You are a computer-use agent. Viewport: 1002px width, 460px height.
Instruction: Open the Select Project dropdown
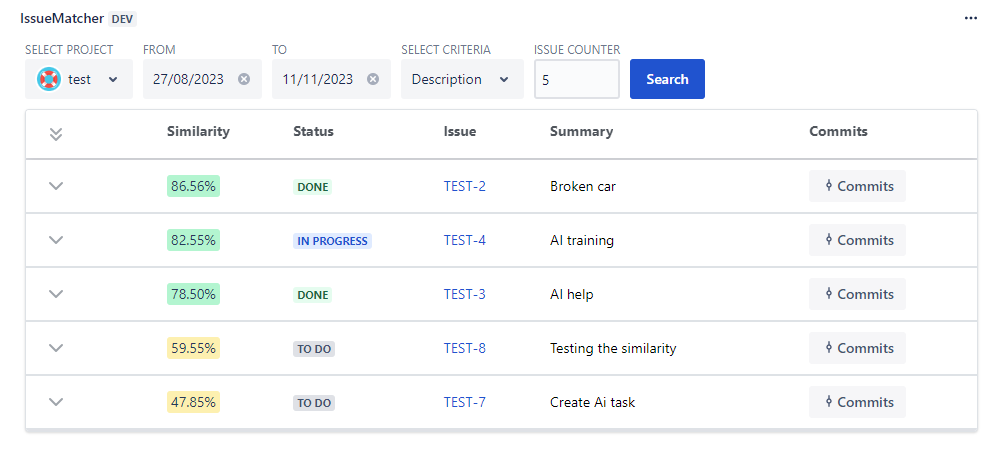[79, 79]
